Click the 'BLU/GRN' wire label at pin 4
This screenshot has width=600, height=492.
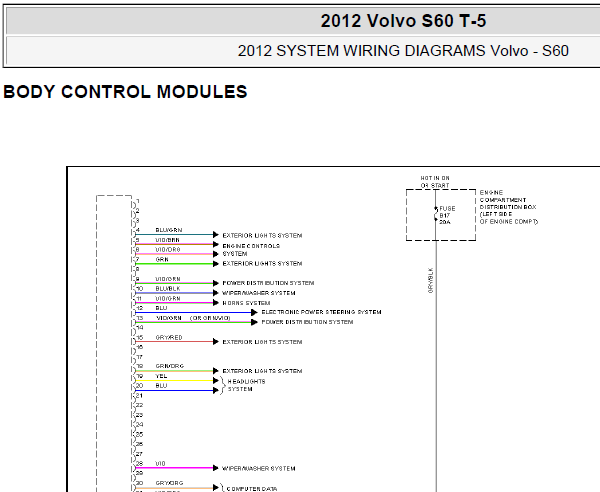(x=169, y=230)
